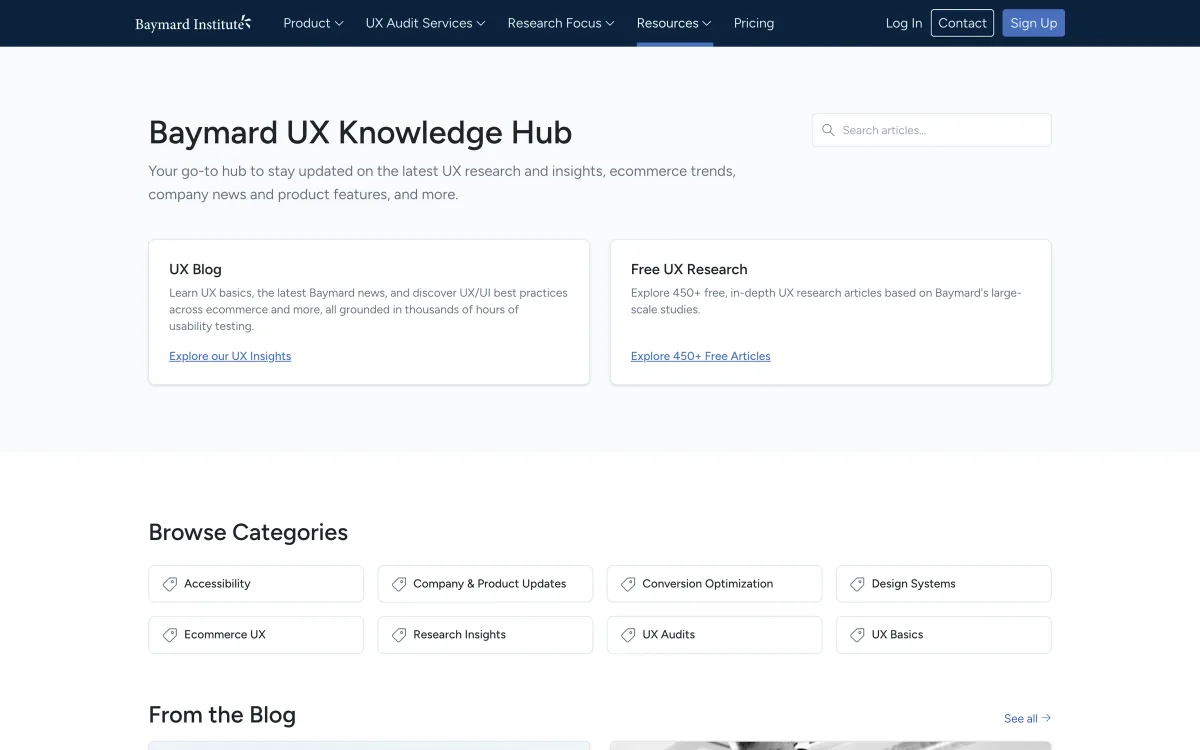
Task: Focus the Search articles field
Action: pyautogui.click(x=932, y=130)
